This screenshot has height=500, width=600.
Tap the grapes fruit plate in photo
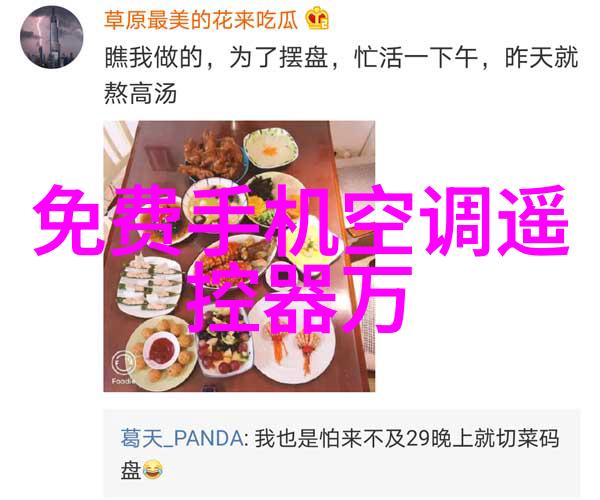[x=223, y=344]
